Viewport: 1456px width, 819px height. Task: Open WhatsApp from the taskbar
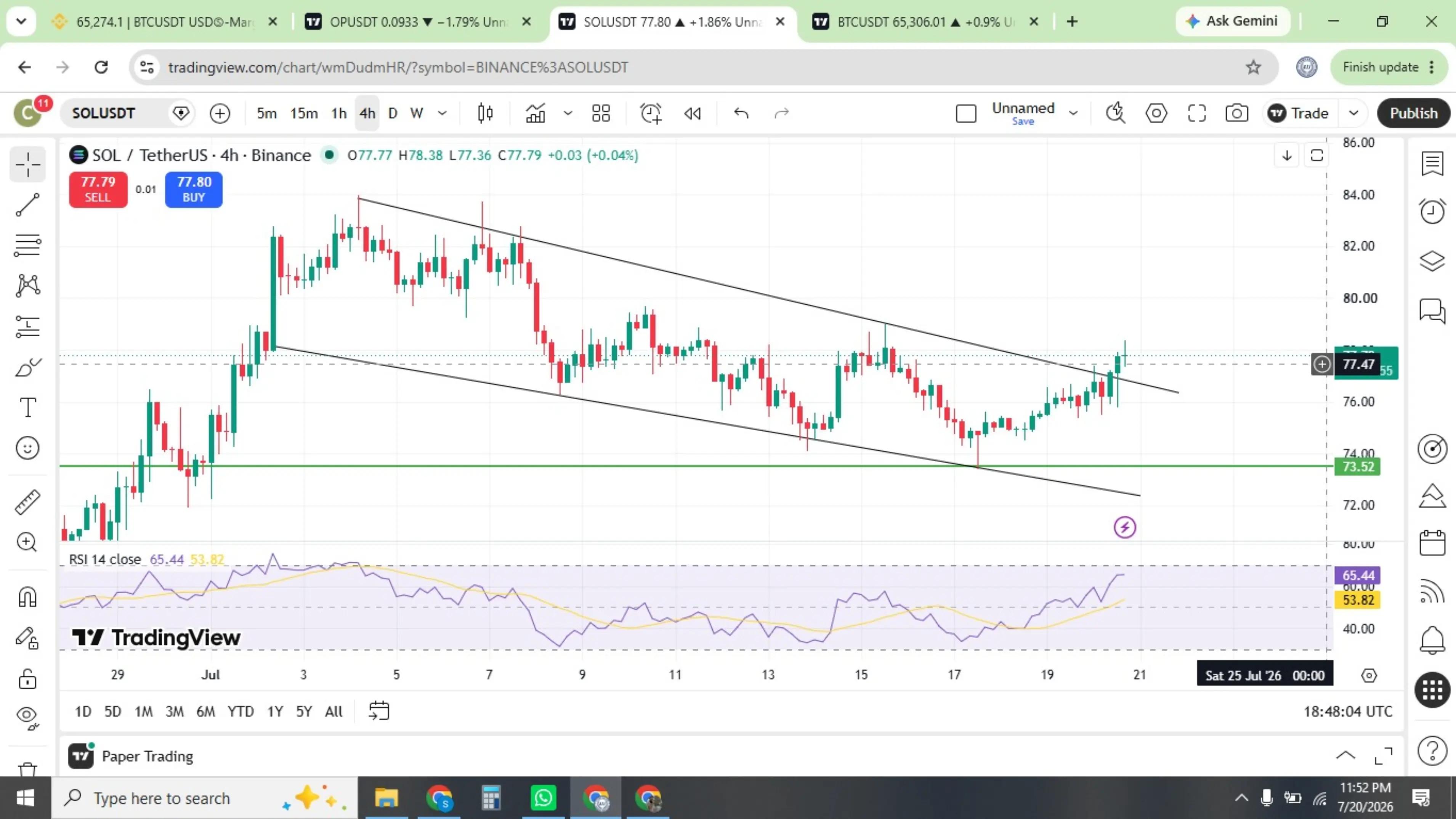543,798
